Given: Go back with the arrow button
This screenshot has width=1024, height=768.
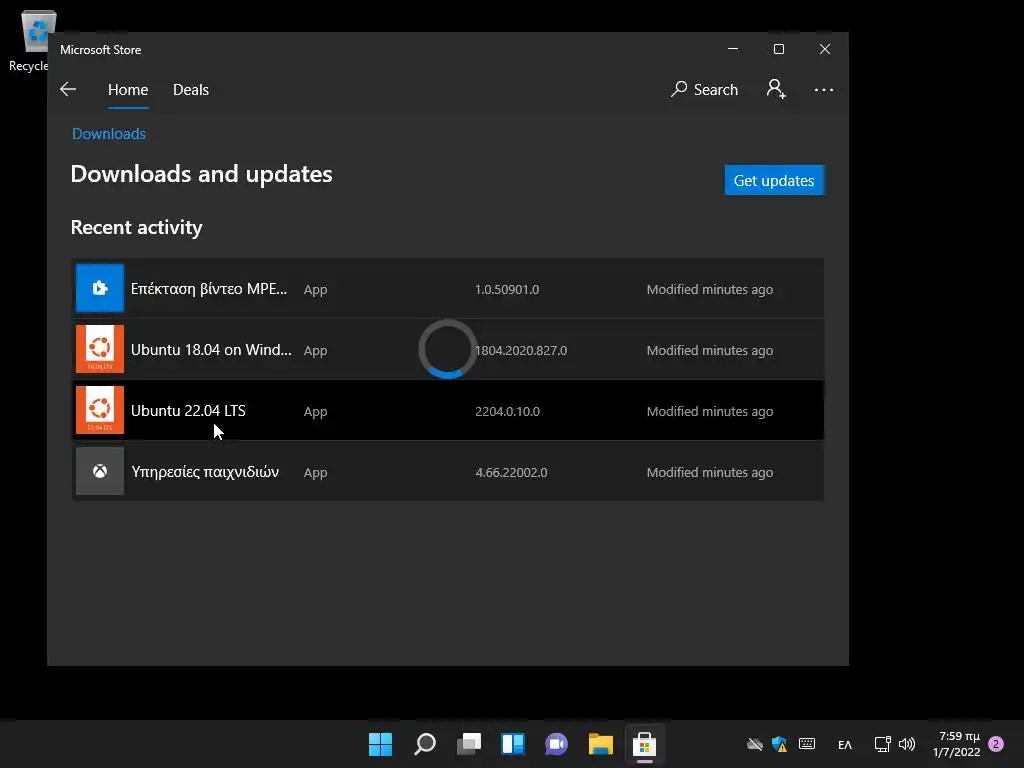Looking at the screenshot, I should [68, 89].
